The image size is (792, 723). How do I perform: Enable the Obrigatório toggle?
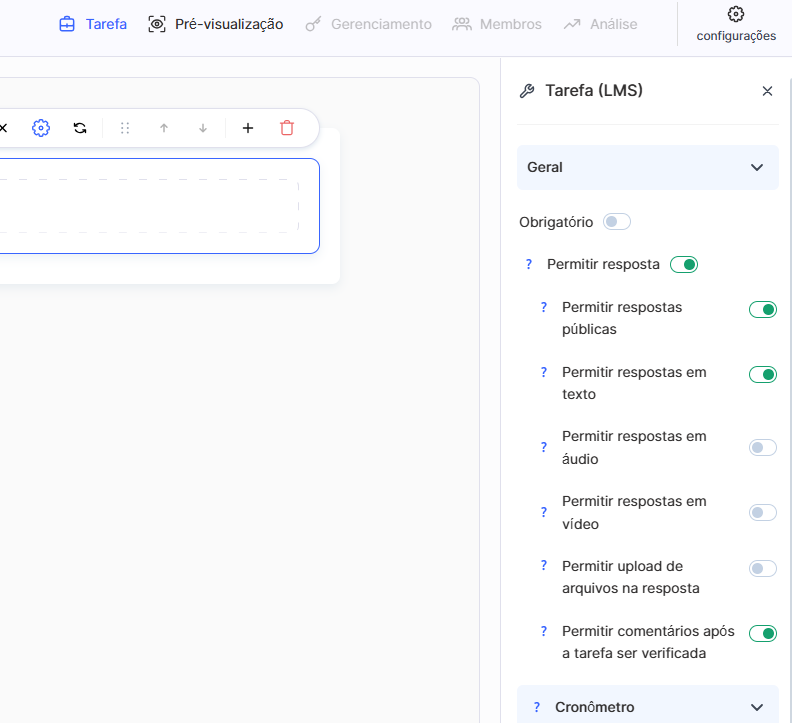[x=617, y=222]
